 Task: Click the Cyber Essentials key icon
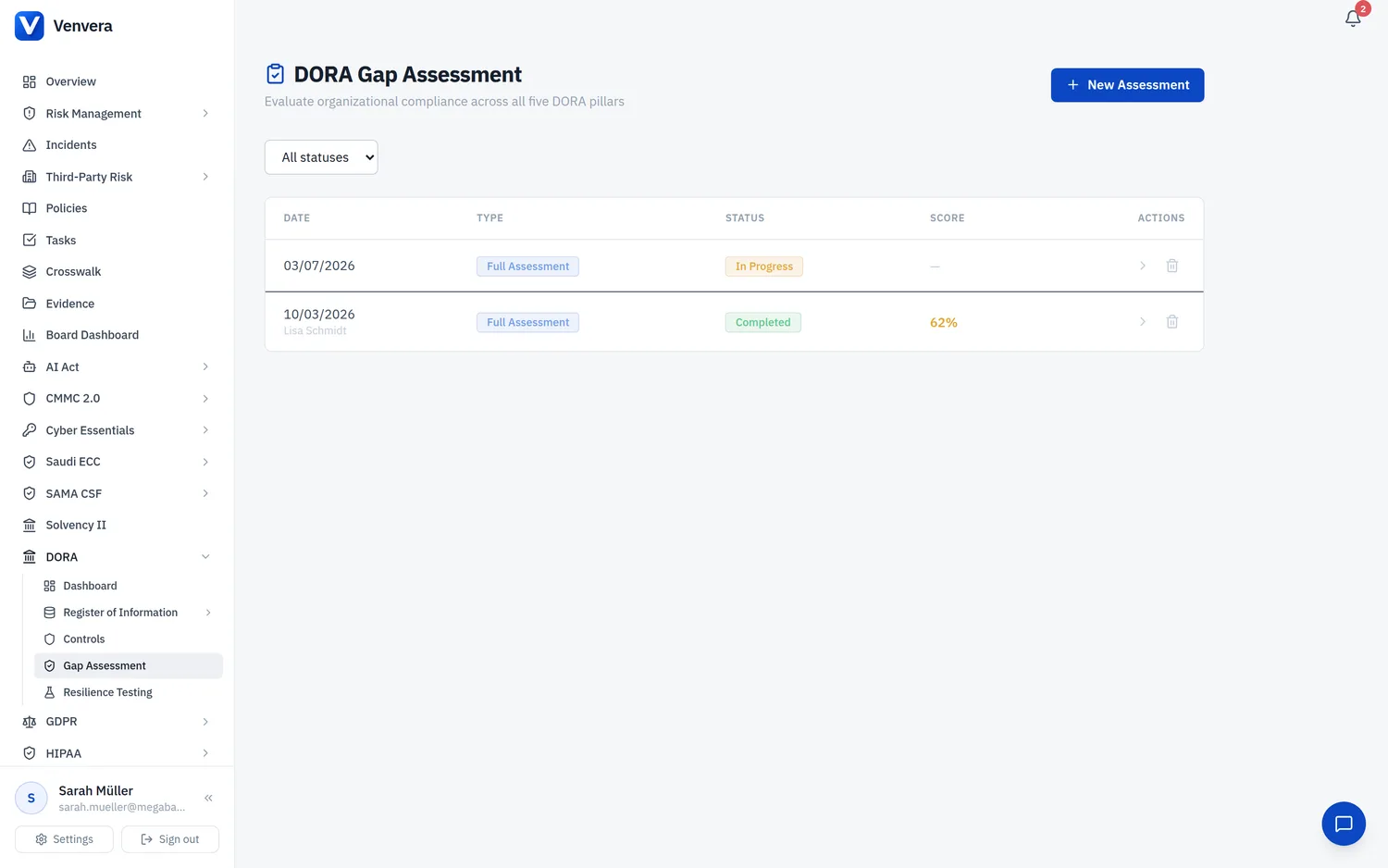click(x=30, y=430)
